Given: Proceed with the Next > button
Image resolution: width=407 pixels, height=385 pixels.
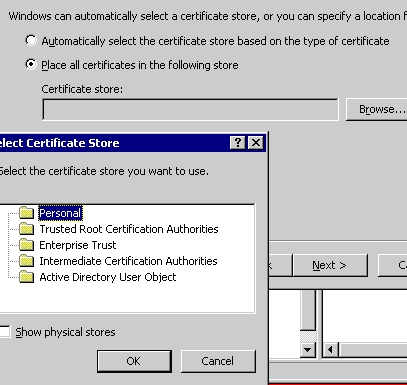Looking at the screenshot, I should [x=330, y=265].
